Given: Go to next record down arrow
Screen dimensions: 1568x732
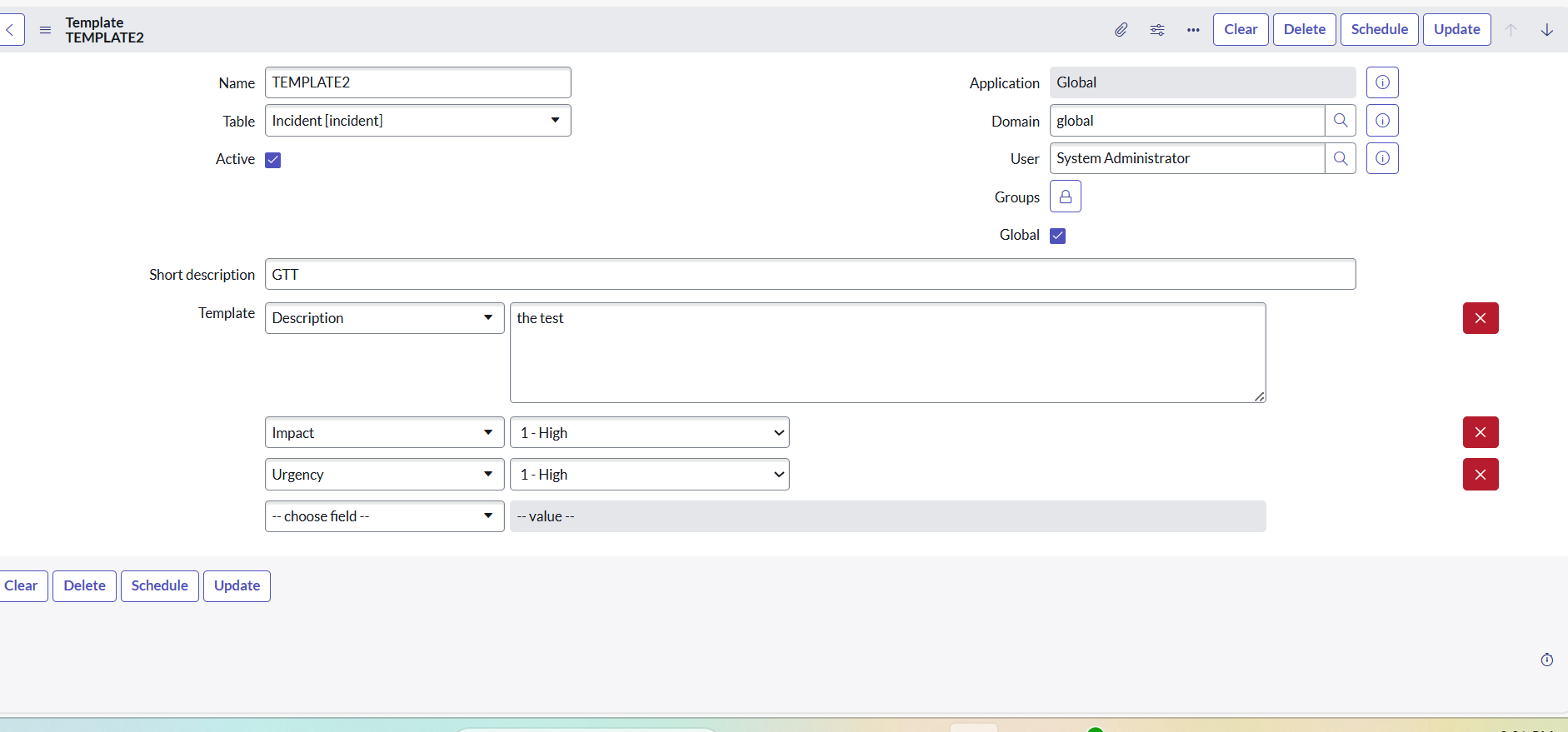Looking at the screenshot, I should pyautogui.click(x=1547, y=30).
